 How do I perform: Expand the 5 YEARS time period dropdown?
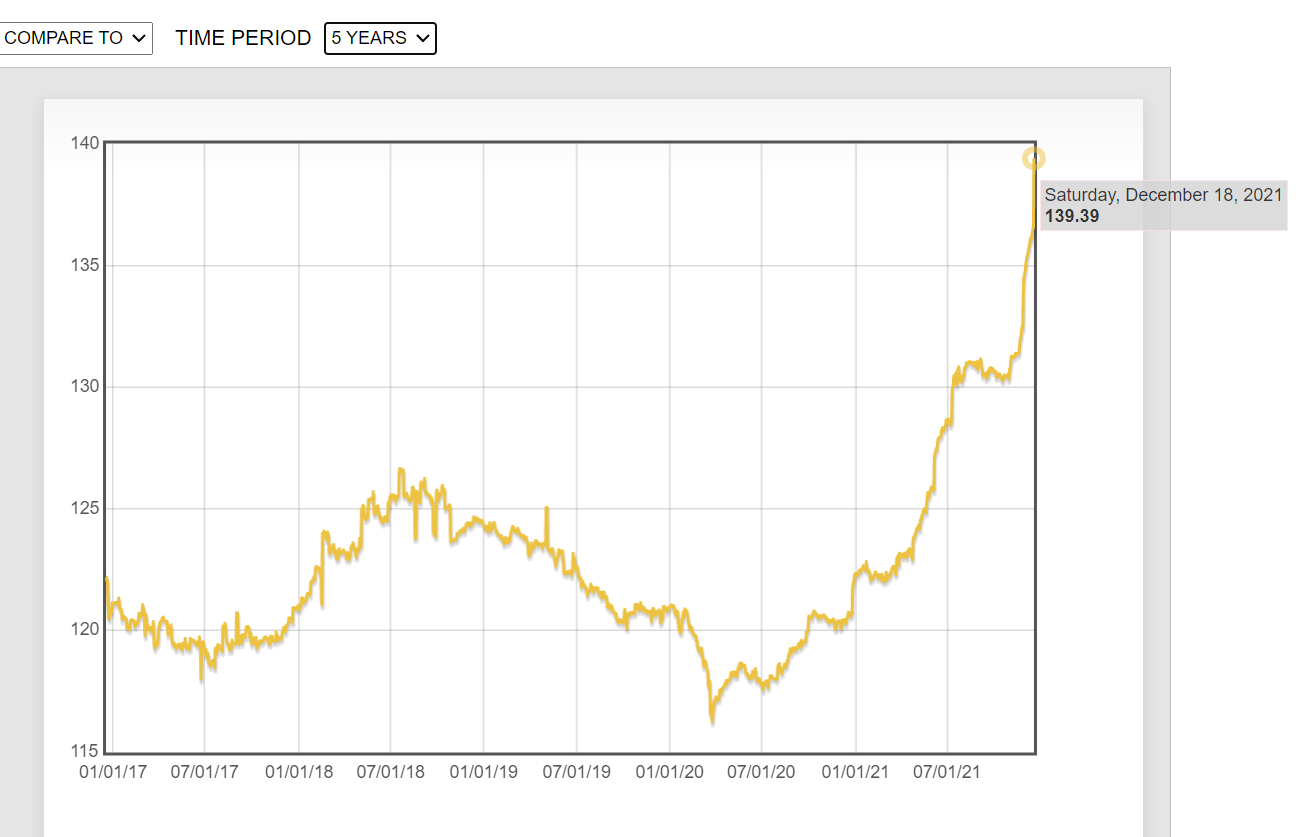(x=380, y=38)
